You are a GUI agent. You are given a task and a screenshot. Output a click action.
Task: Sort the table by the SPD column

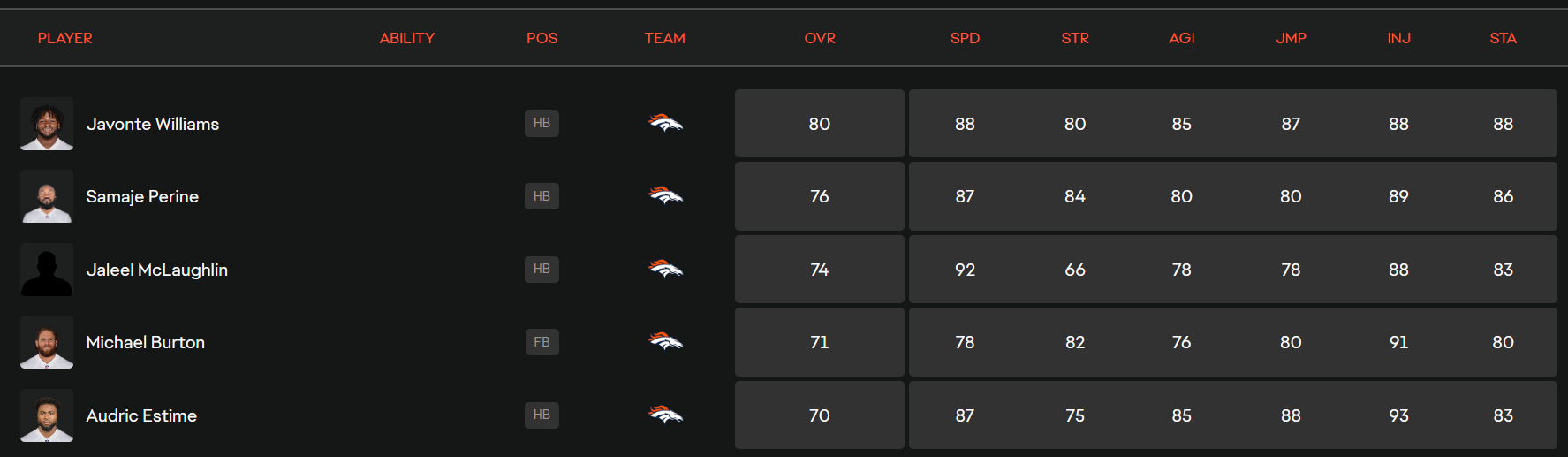click(x=965, y=39)
